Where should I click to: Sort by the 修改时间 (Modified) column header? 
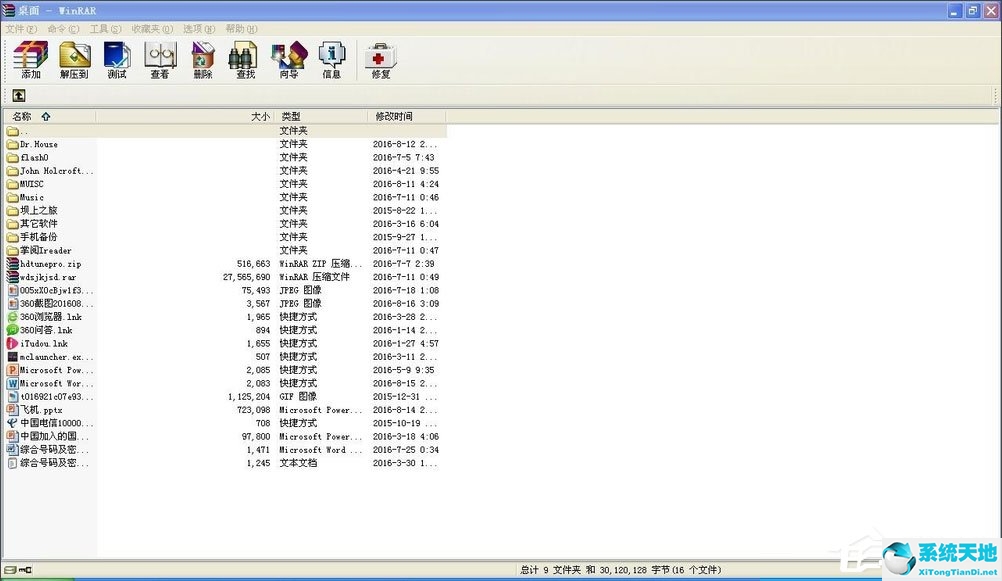(x=406, y=116)
